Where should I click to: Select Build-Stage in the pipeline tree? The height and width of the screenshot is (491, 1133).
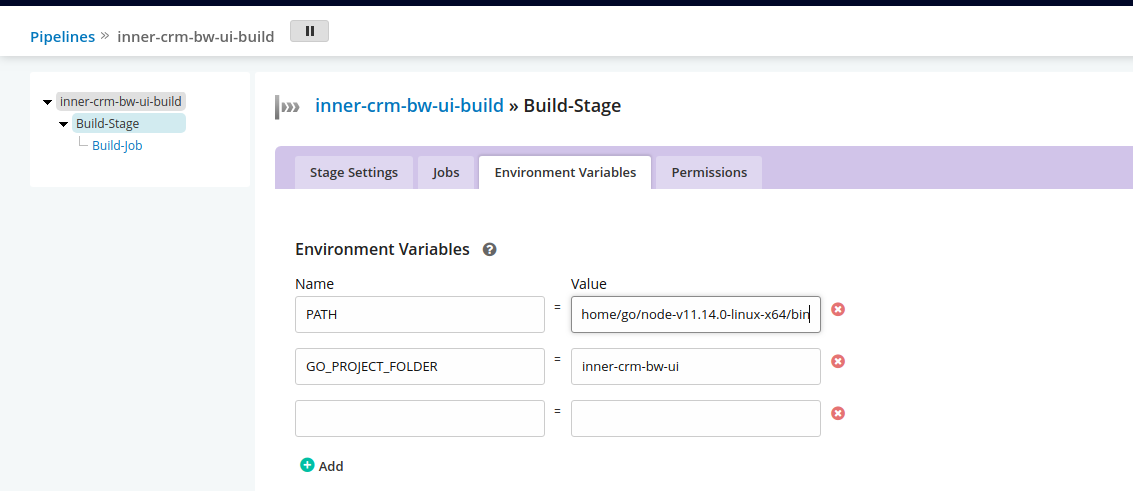(x=107, y=124)
